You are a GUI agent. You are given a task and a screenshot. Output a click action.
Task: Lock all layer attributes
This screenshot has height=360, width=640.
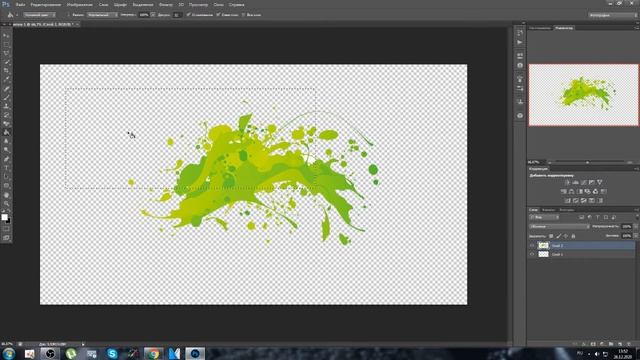(573, 236)
